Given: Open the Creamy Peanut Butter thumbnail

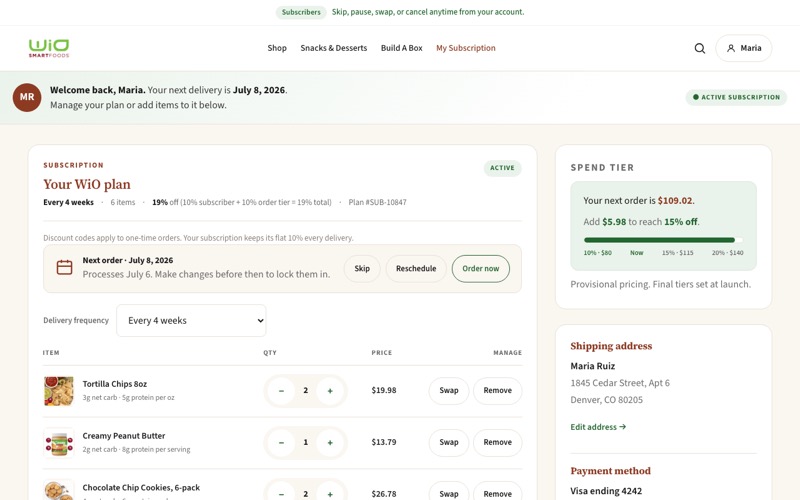Looking at the screenshot, I should 59,442.
